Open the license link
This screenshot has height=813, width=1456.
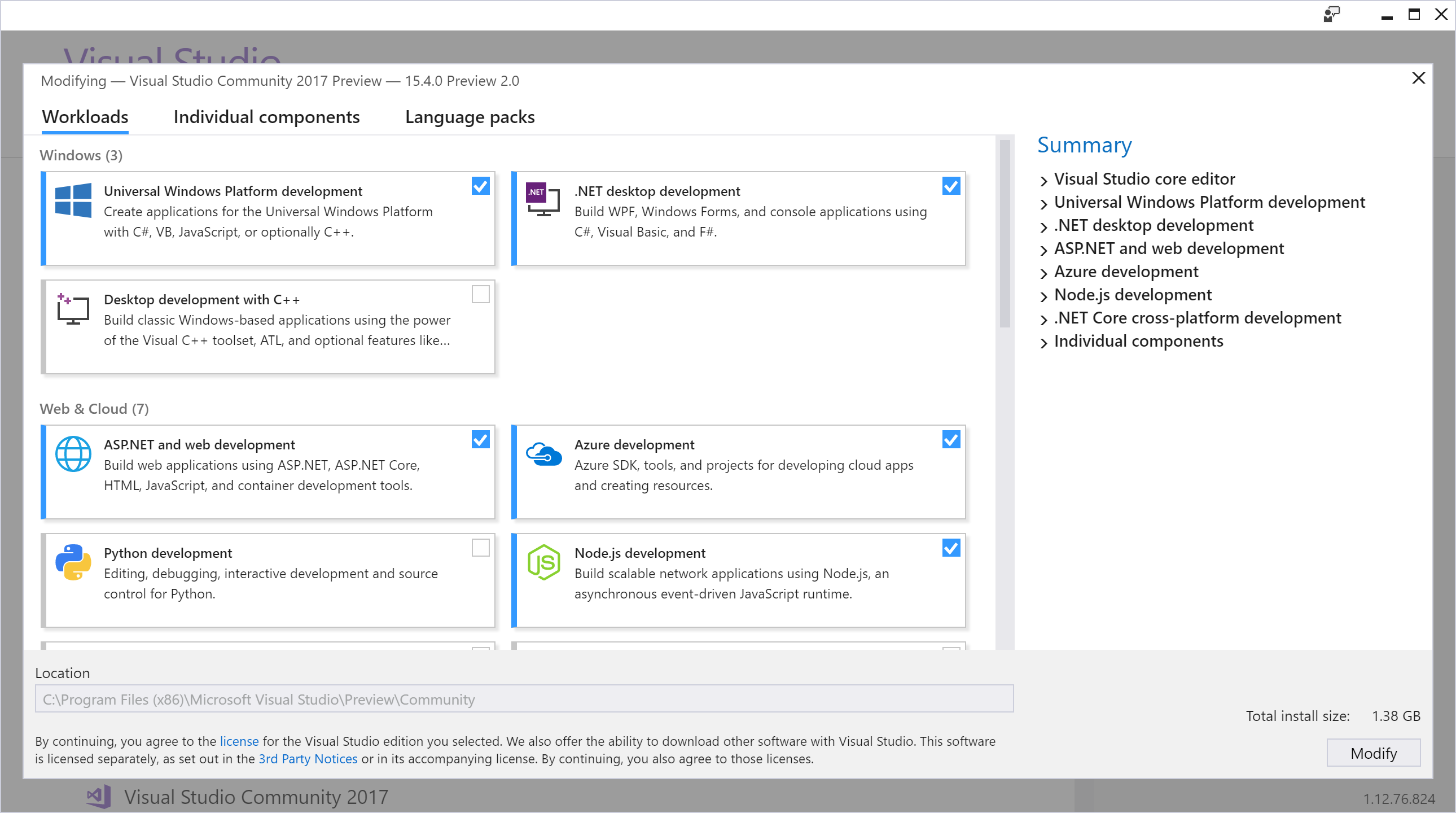point(239,741)
